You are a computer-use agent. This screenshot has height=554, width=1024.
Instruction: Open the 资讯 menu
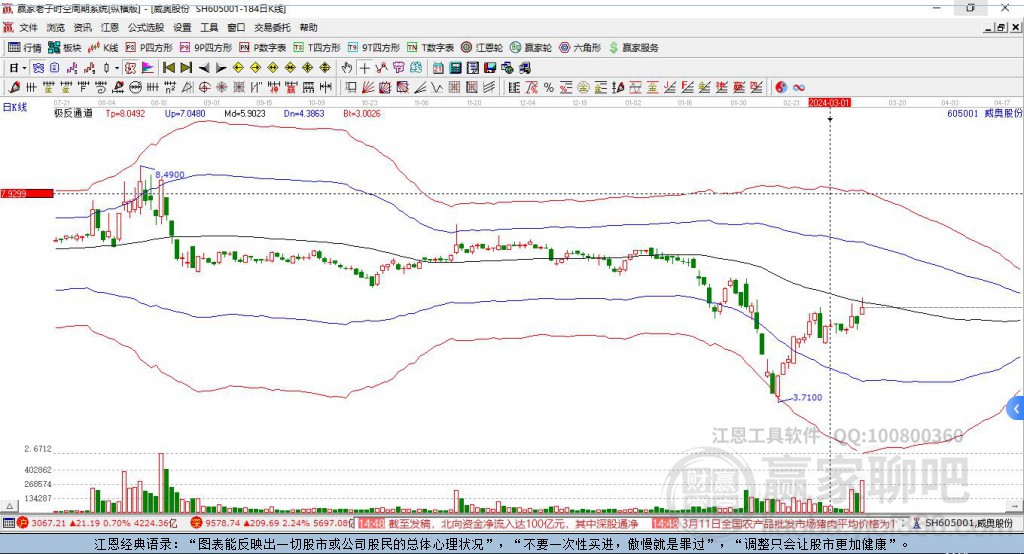[82, 27]
